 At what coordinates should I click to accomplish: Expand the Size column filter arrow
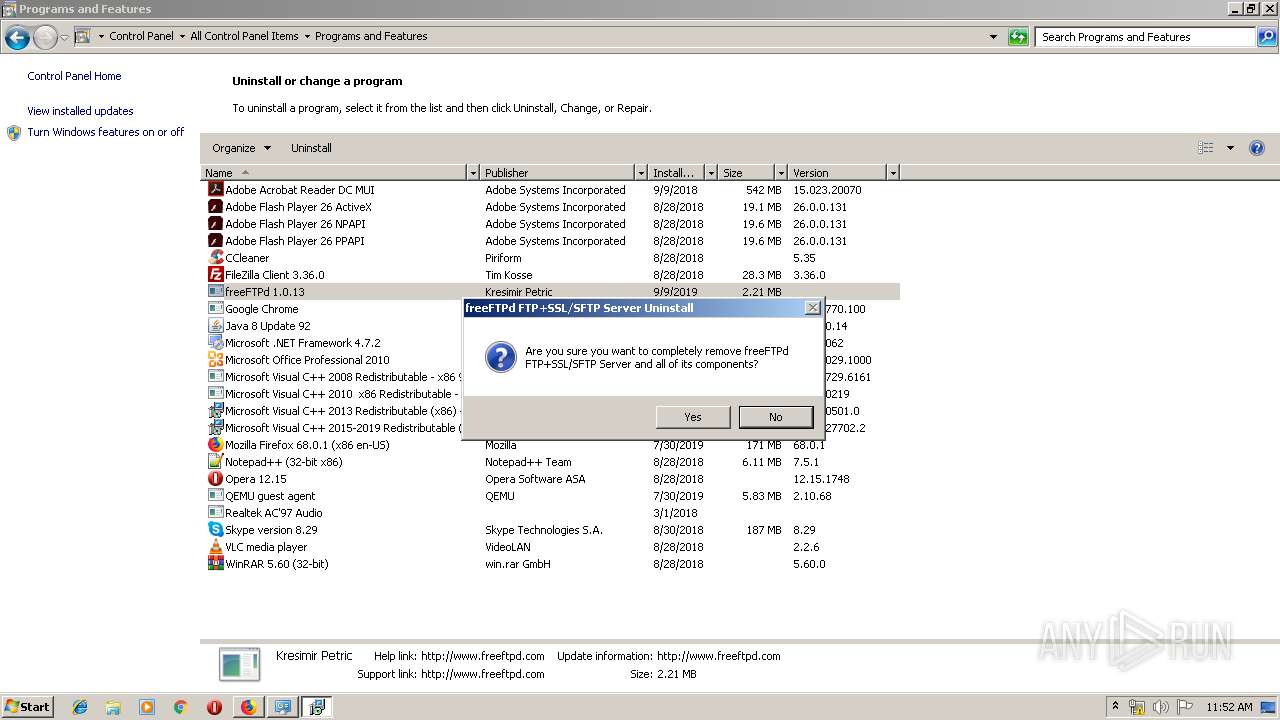point(780,173)
